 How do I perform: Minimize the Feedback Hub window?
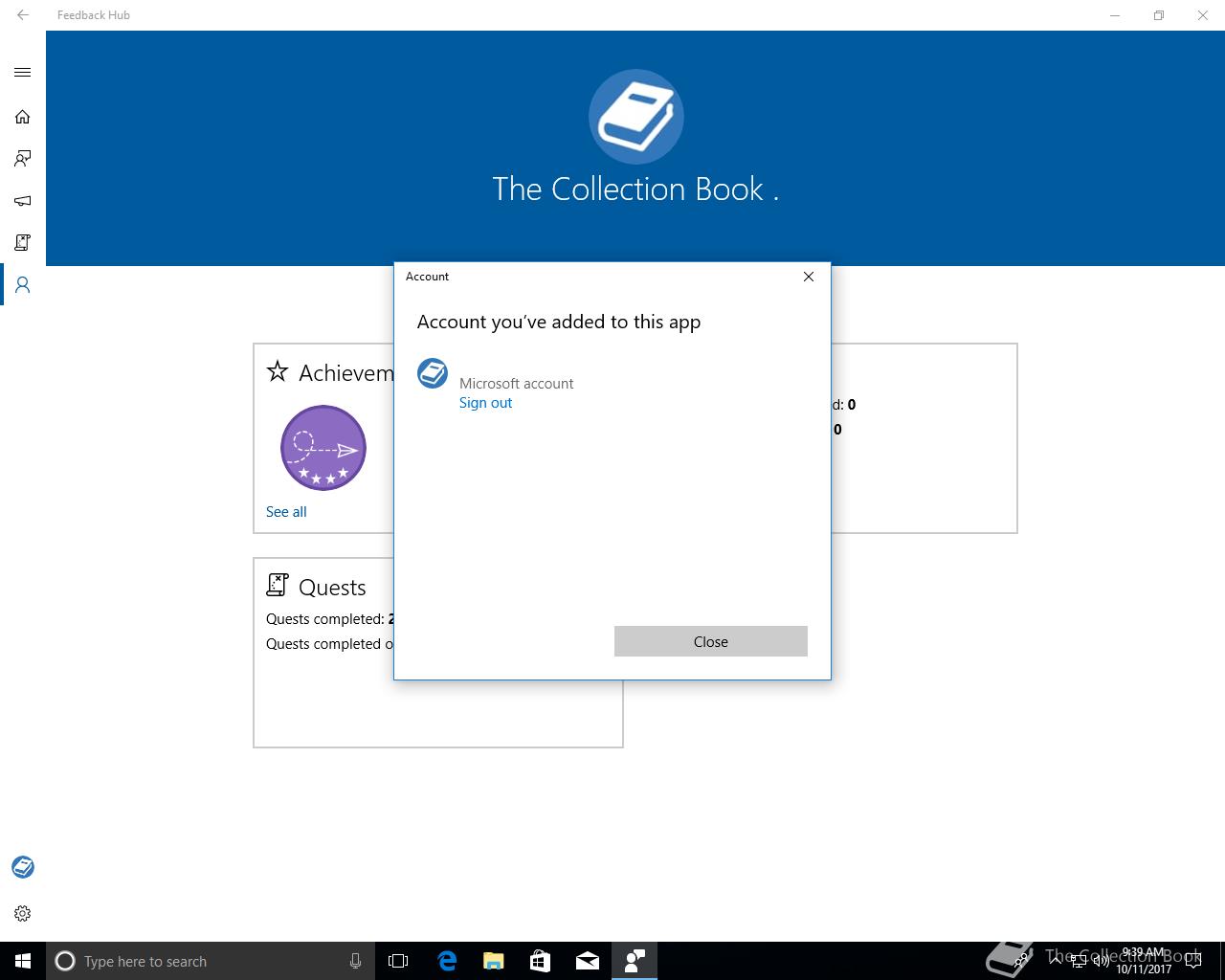click(1115, 15)
